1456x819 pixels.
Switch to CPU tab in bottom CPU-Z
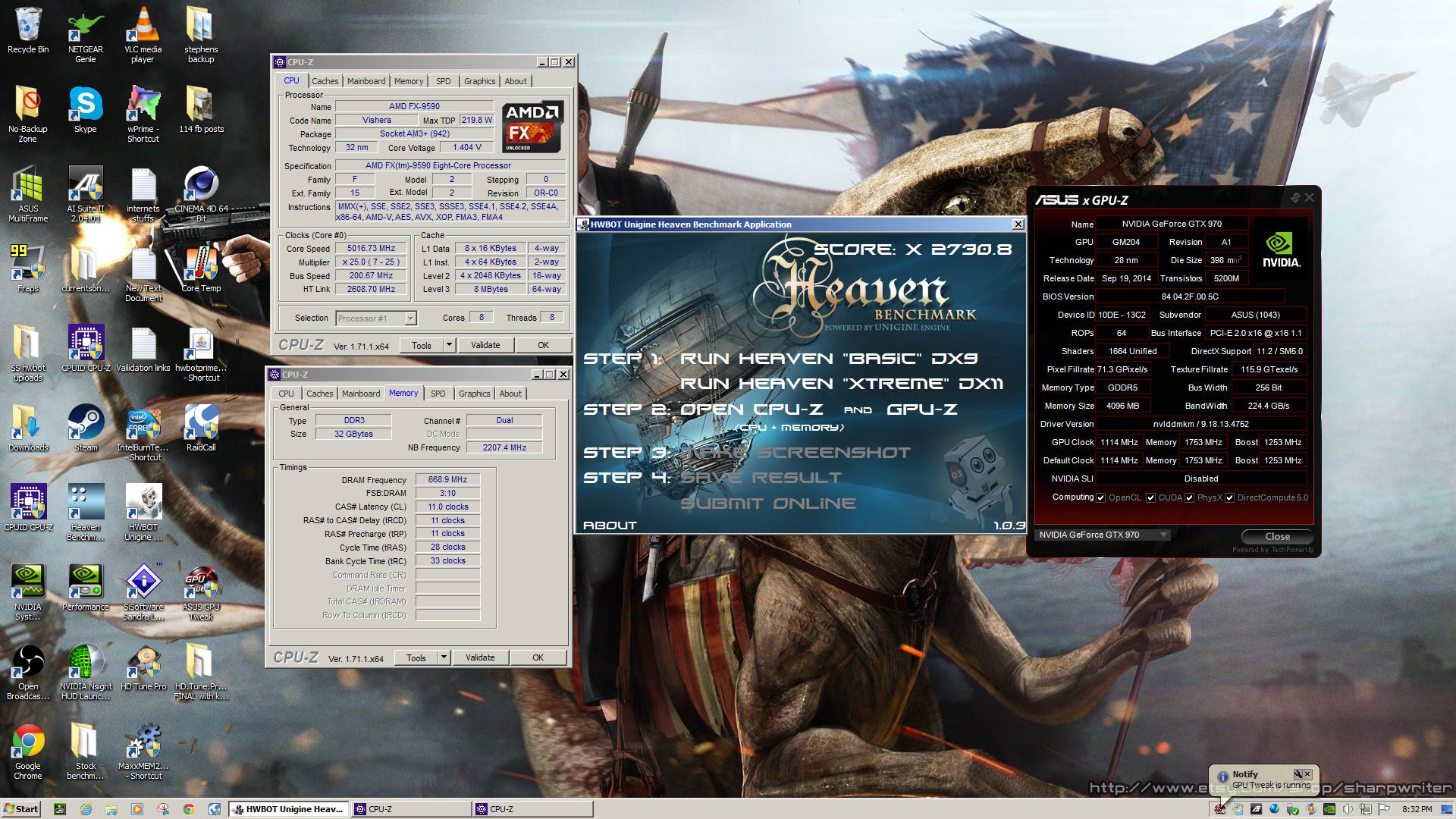(x=286, y=394)
